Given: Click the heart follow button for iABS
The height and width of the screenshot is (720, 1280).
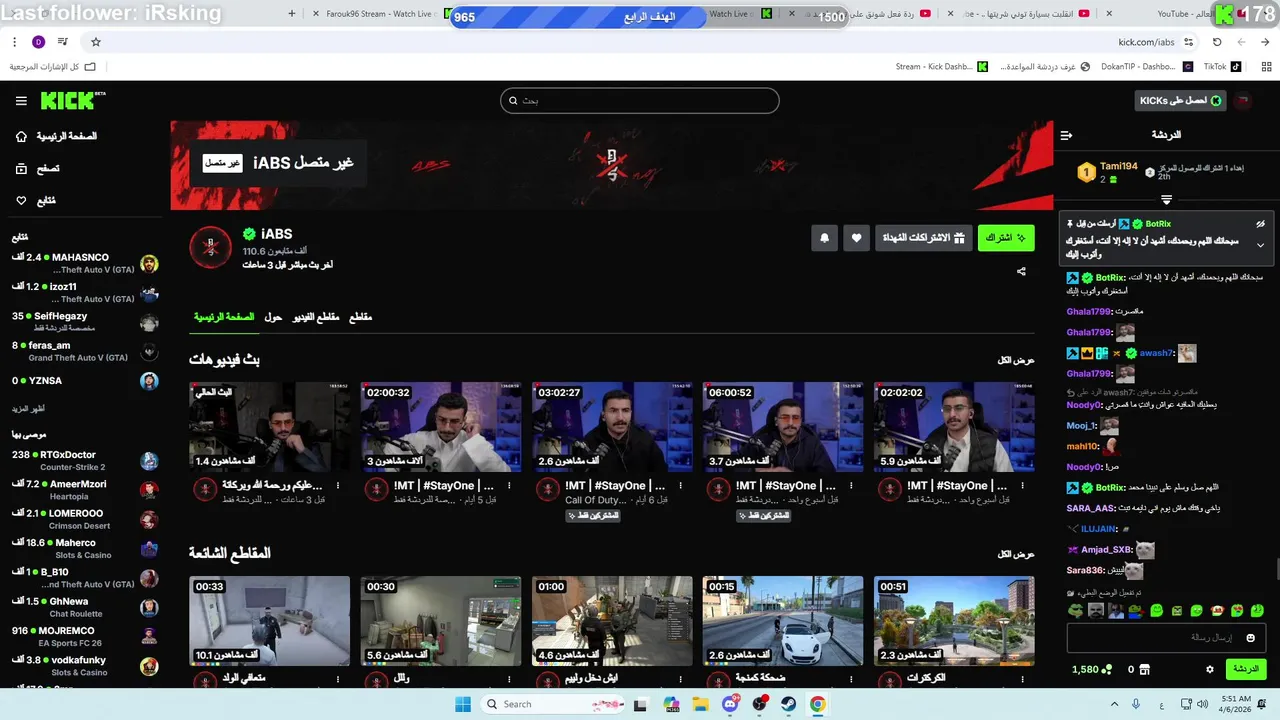Looking at the screenshot, I should coord(857,238).
